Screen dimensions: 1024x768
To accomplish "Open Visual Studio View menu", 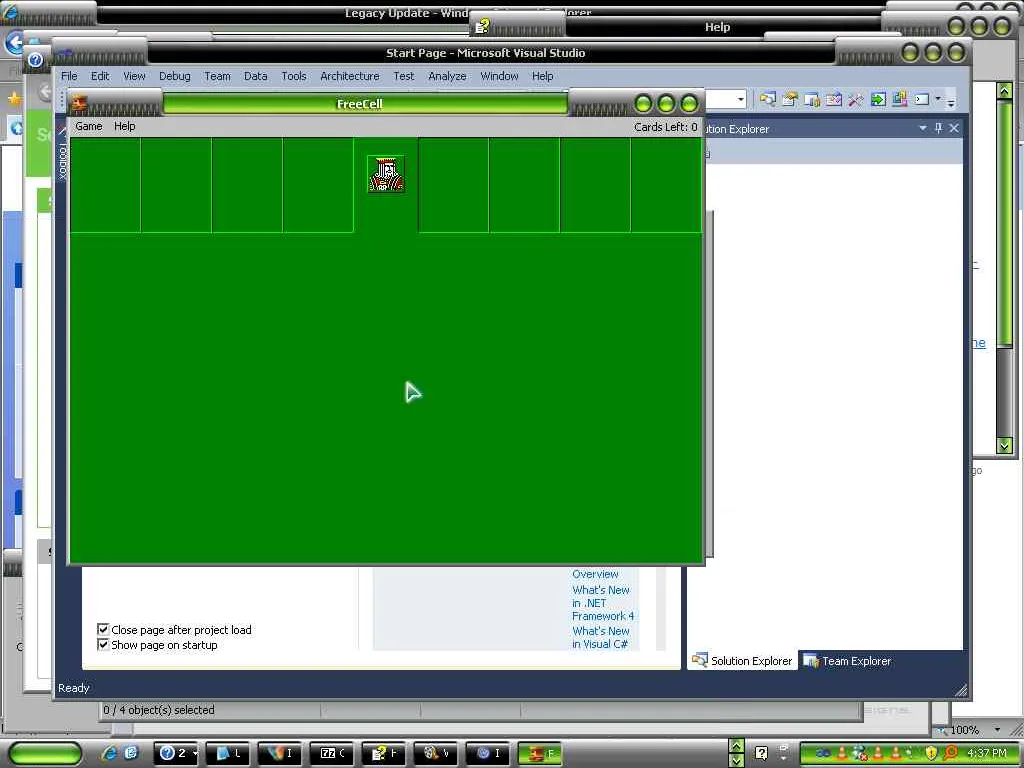I will tap(135, 76).
